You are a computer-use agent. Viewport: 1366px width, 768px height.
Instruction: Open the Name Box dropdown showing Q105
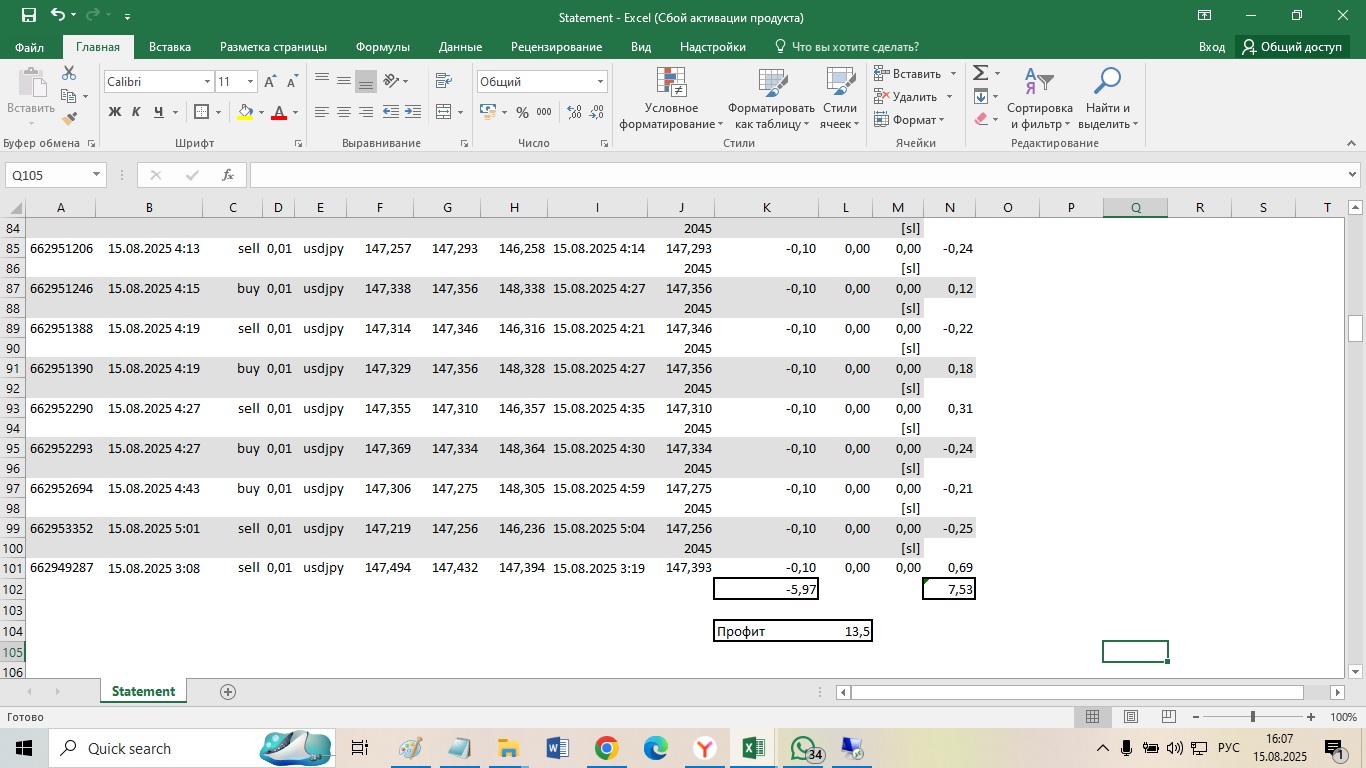(x=97, y=175)
